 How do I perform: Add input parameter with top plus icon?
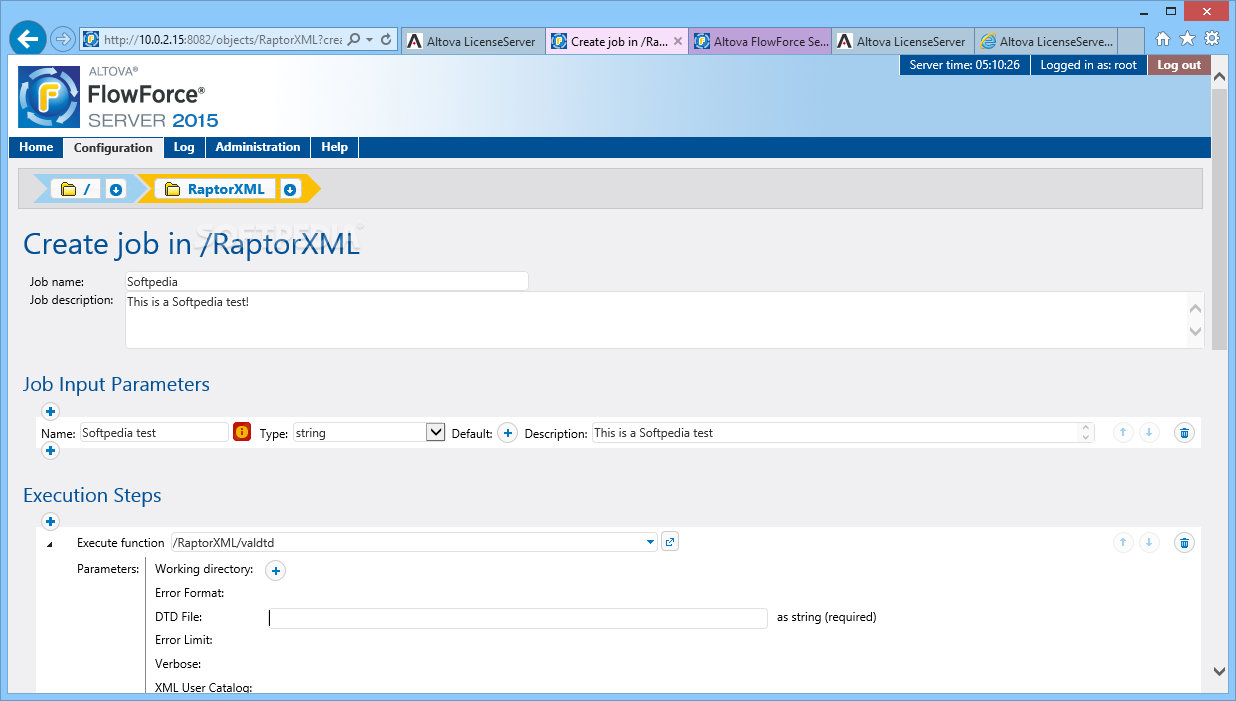(51, 411)
